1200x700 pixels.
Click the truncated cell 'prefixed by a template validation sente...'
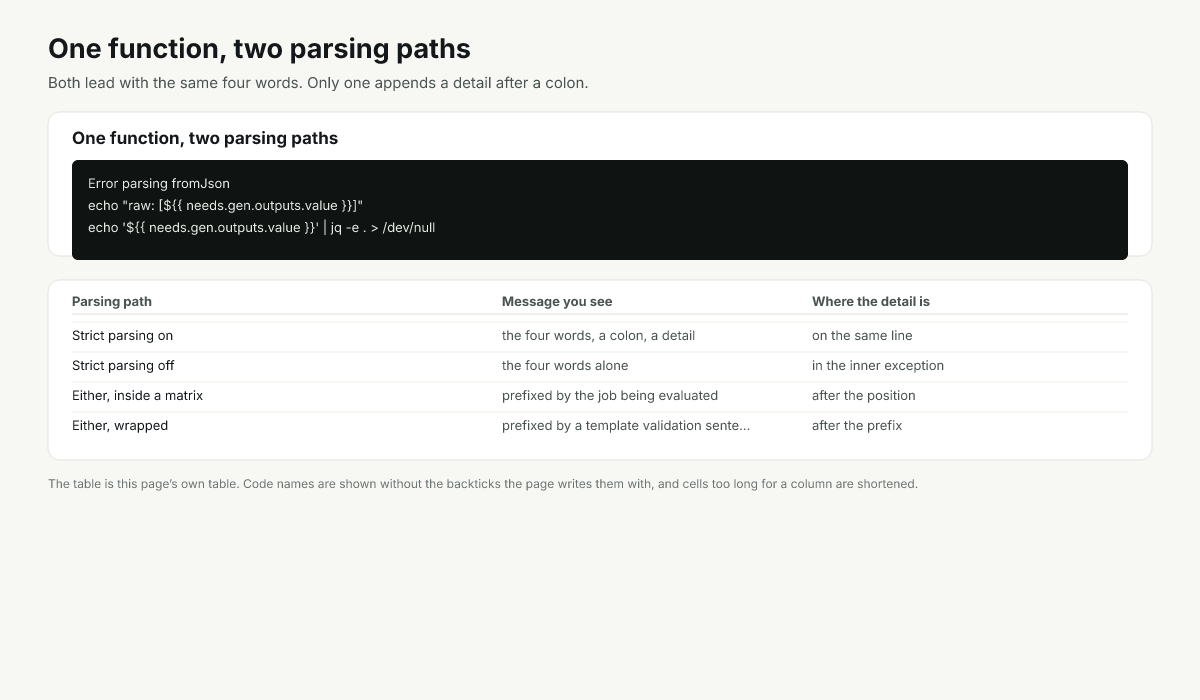pyautogui.click(x=626, y=426)
